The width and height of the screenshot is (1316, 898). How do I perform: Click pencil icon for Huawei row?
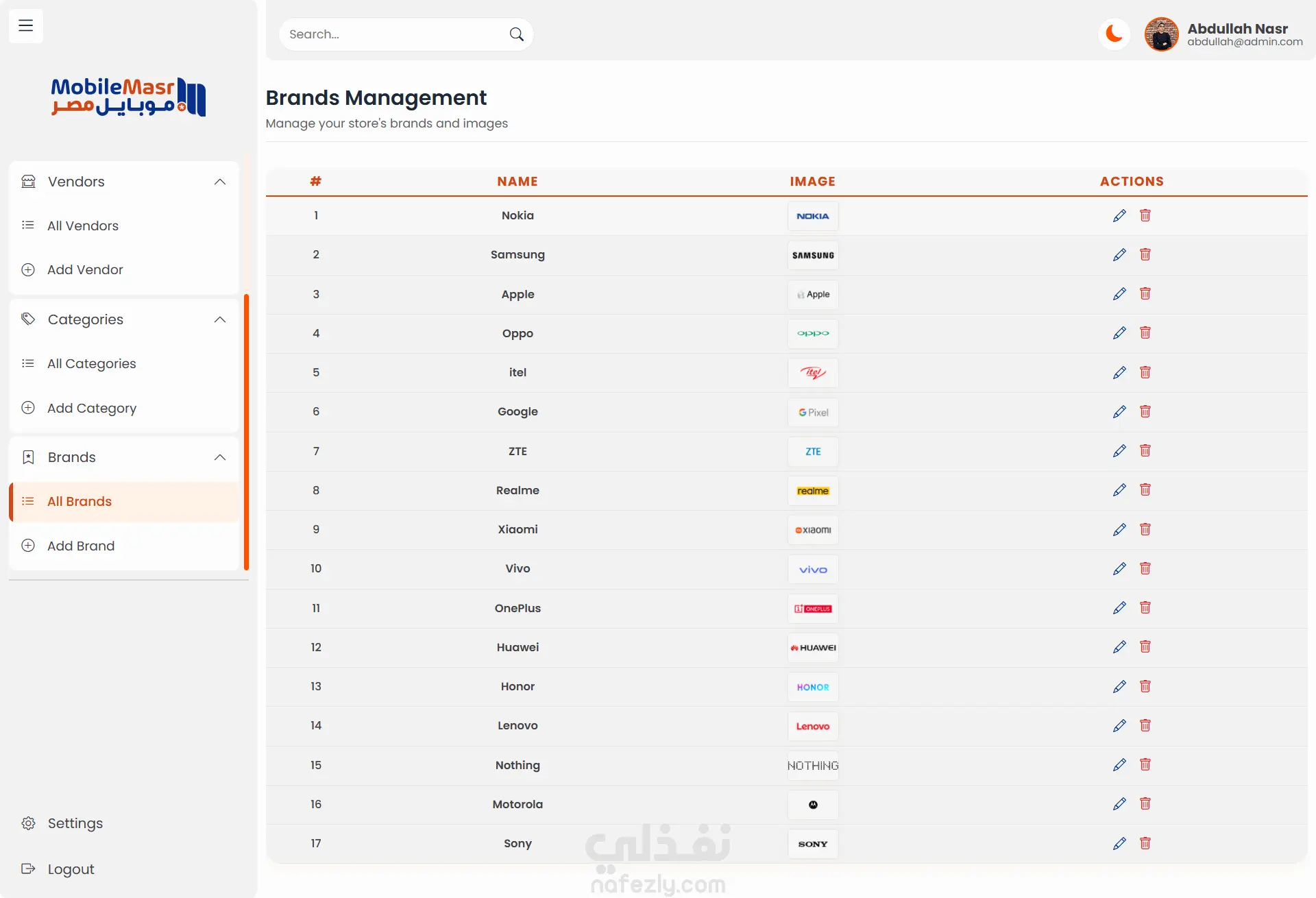(1119, 647)
